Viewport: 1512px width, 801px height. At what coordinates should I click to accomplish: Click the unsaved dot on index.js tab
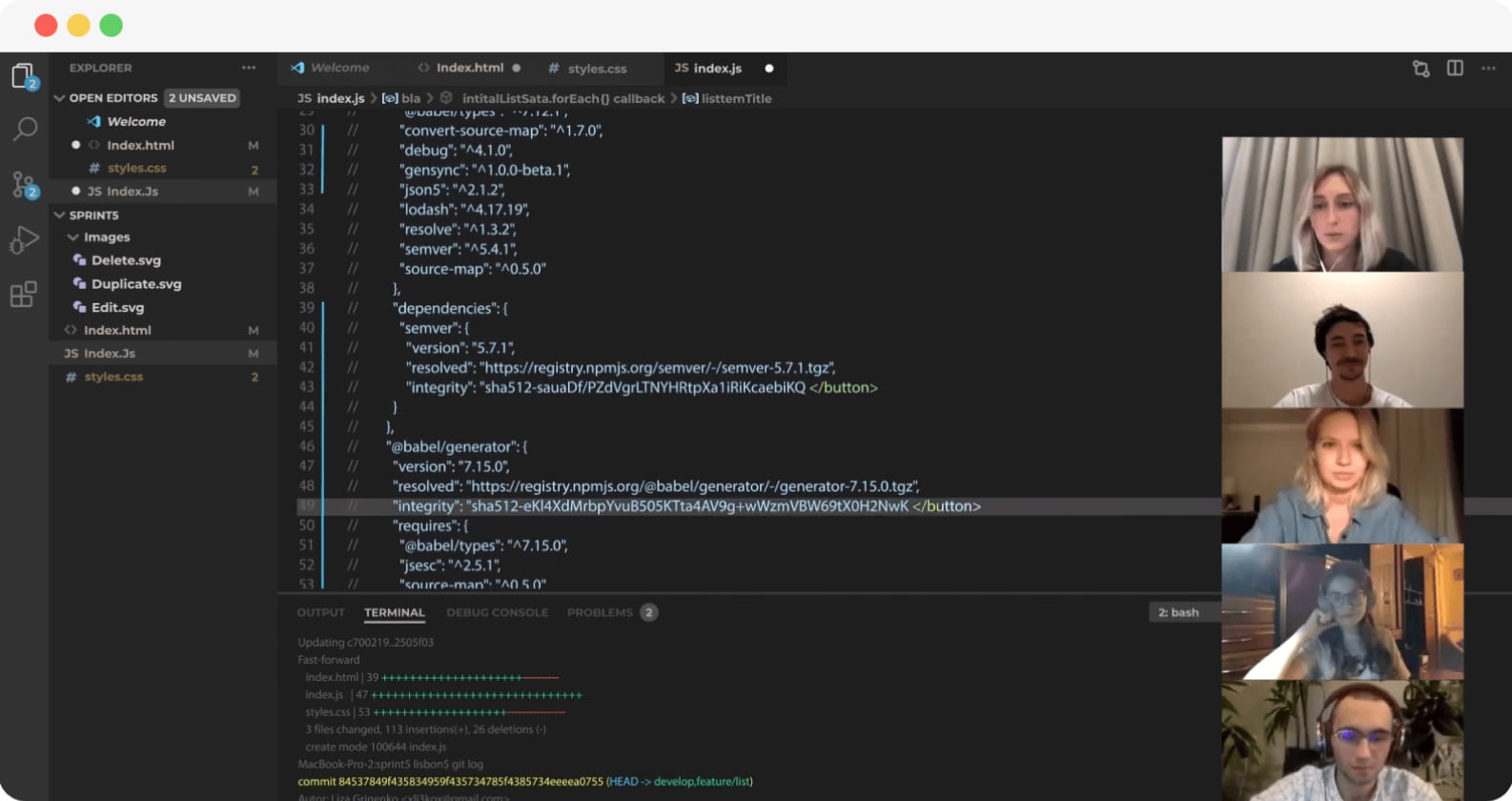(x=769, y=69)
